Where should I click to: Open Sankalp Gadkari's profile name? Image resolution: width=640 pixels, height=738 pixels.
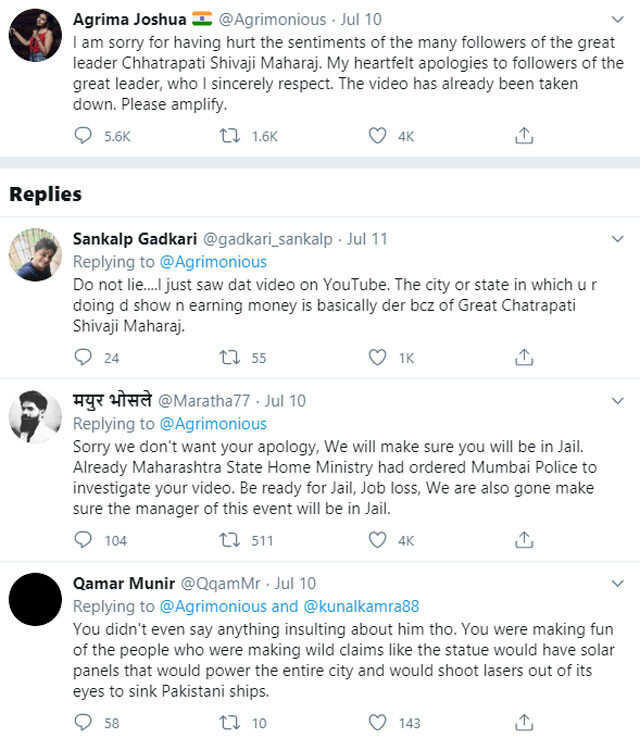(x=136, y=240)
